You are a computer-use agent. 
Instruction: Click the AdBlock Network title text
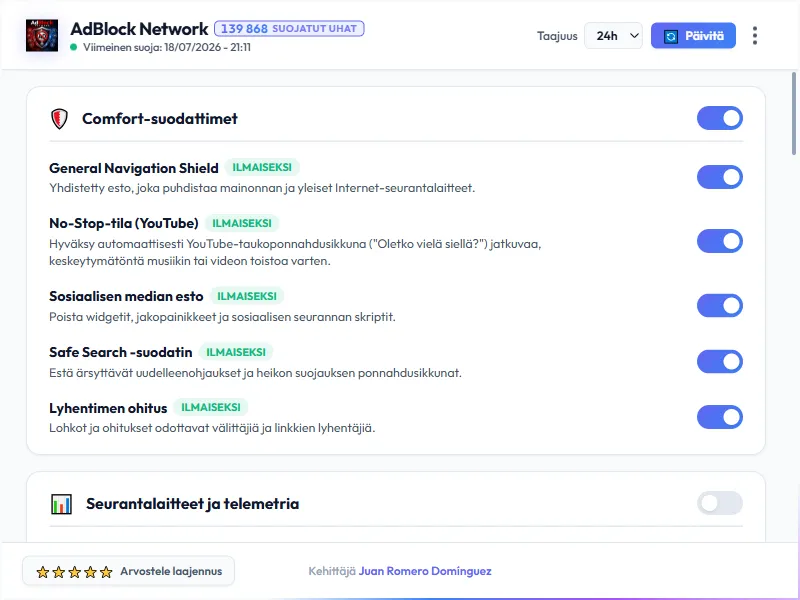point(139,29)
